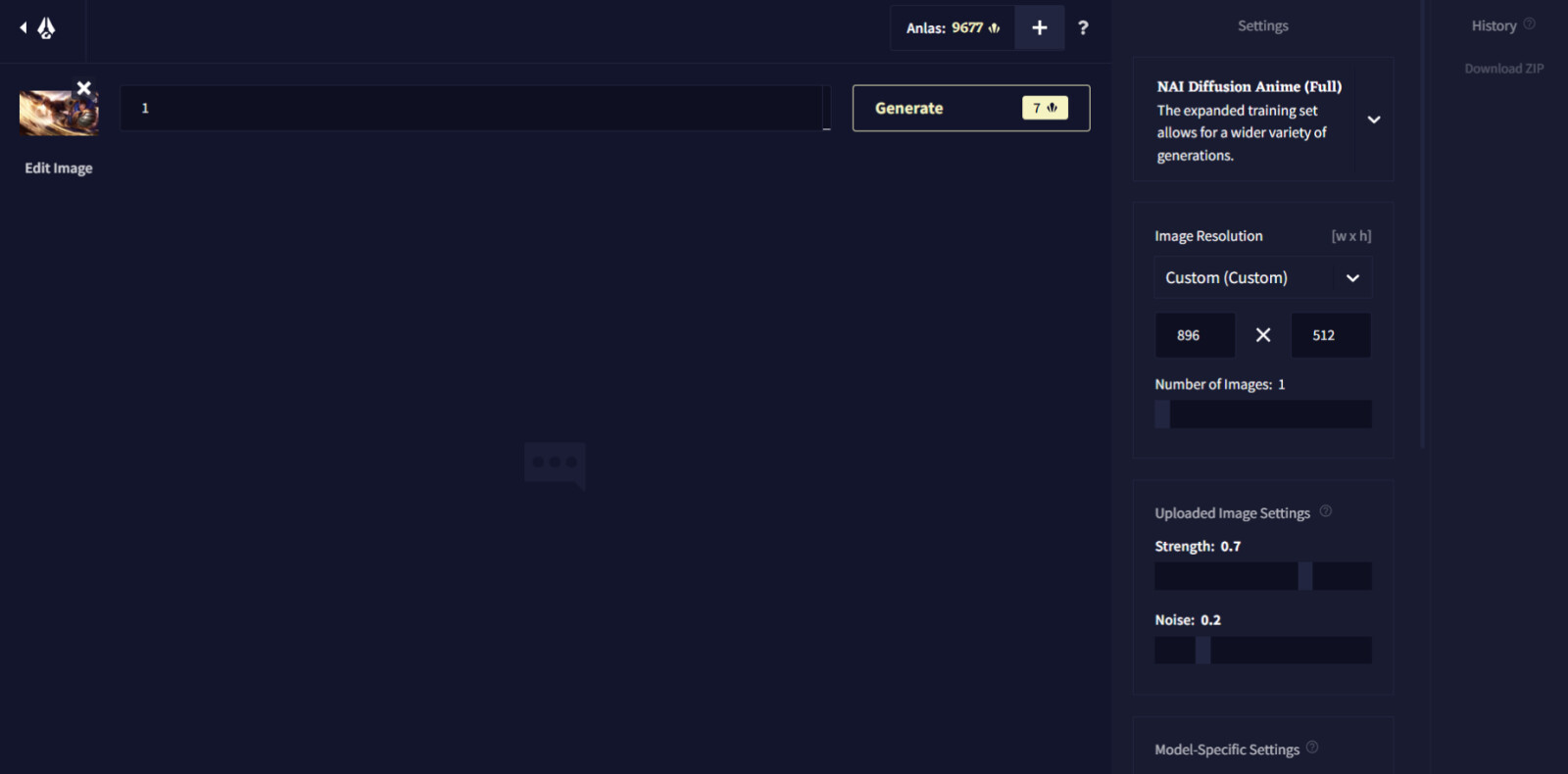Click the Download ZIP link
The image size is (1568, 774).
[x=1503, y=69]
